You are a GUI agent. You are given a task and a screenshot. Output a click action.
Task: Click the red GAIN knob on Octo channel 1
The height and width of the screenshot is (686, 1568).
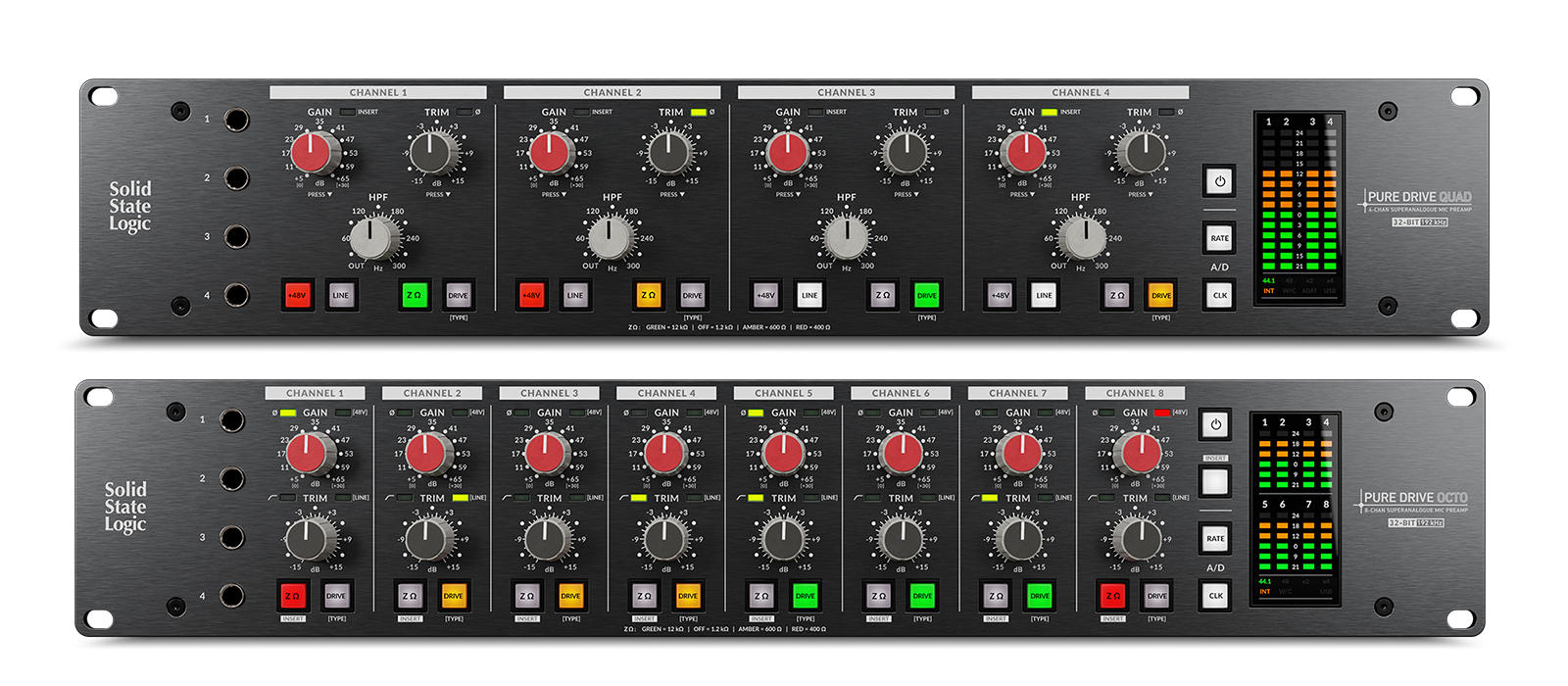coord(310,454)
